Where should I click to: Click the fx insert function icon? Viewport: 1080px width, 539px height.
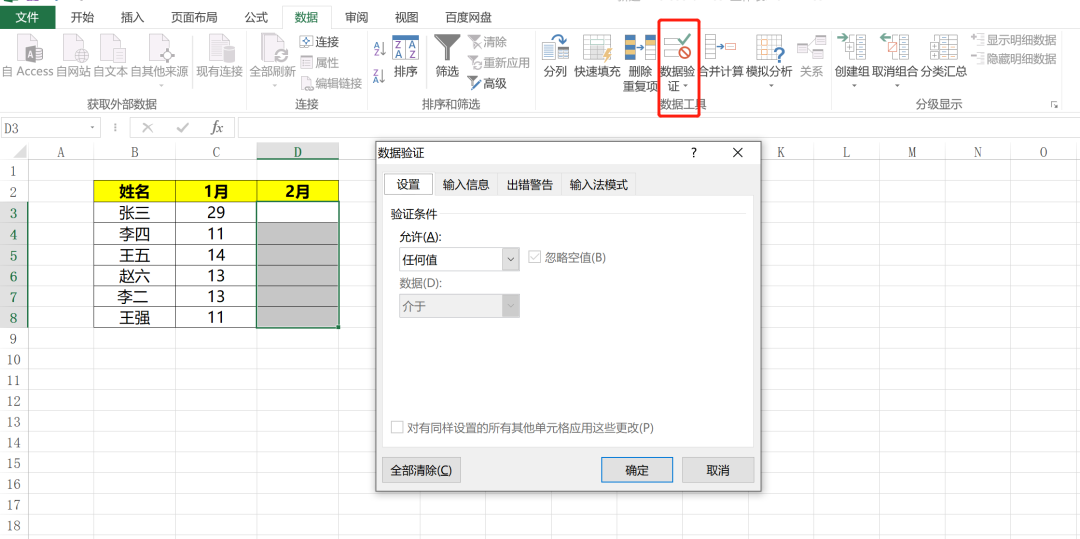pyautogui.click(x=216, y=127)
